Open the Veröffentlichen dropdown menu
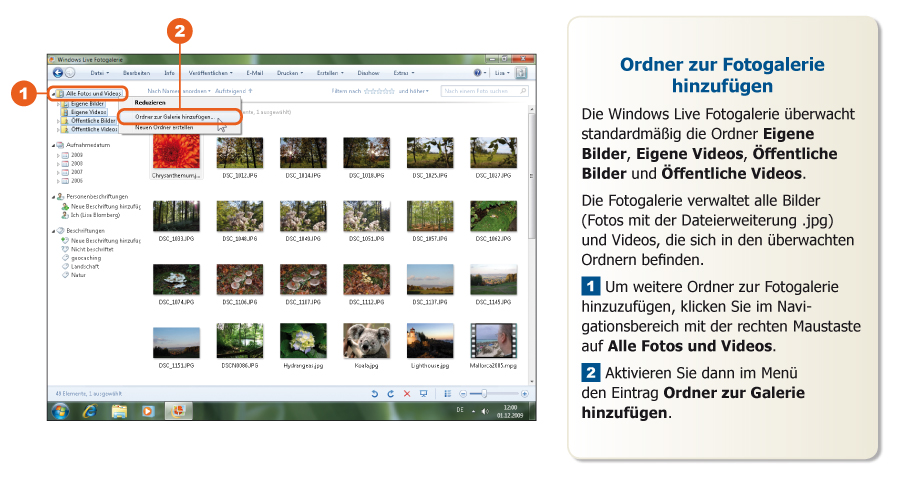This screenshot has width=900, height=480. [x=210, y=73]
